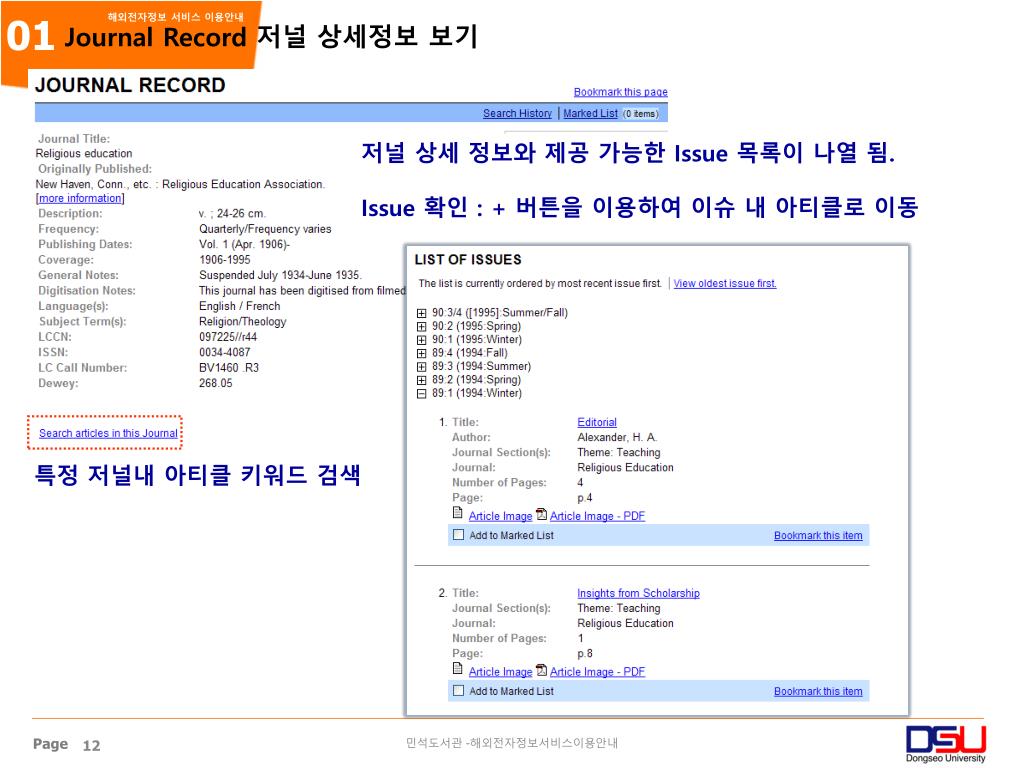Click the PDF icon for the Editorial article
This screenshot has width=1024, height=768.
click(x=541, y=515)
